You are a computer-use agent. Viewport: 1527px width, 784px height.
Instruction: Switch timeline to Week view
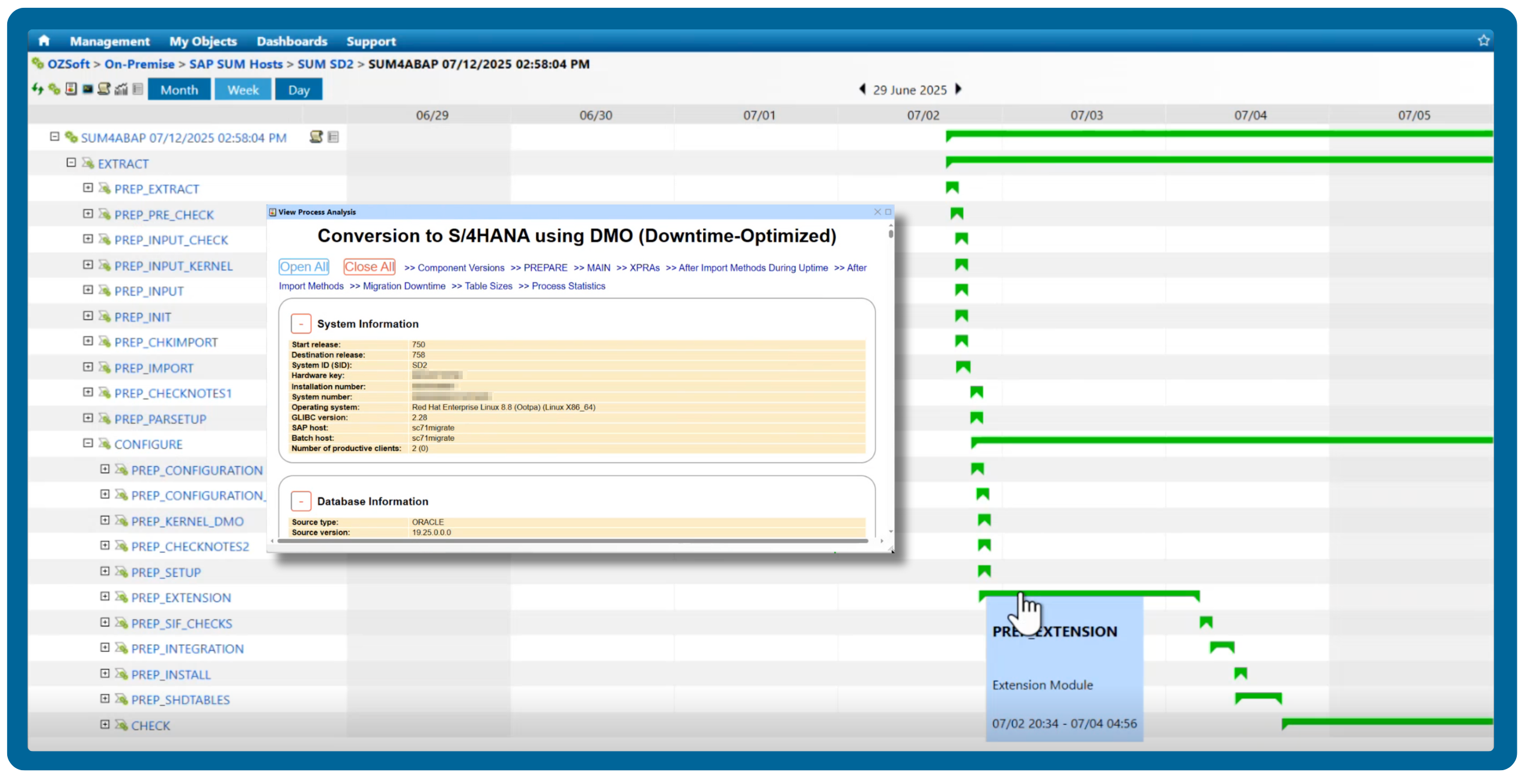(x=243, y=90)
